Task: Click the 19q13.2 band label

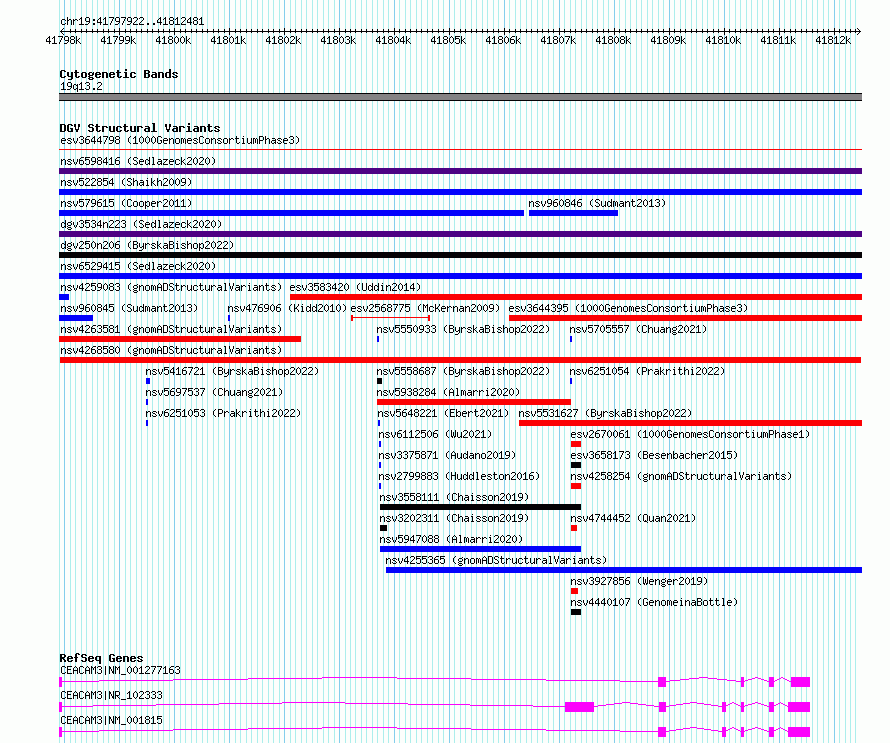Action: point(81,86)
